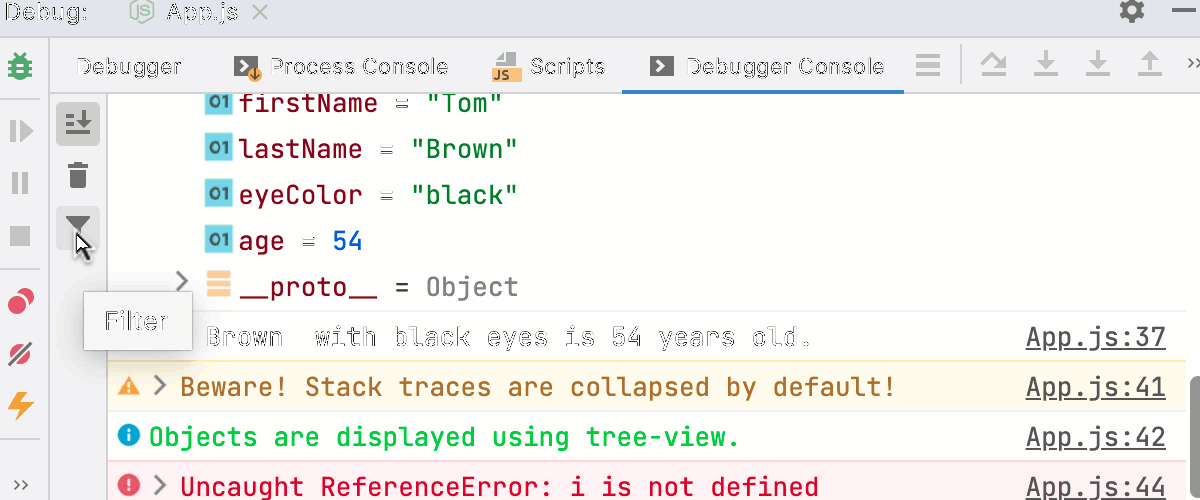Click the Rerun debug bug icon

20,68
